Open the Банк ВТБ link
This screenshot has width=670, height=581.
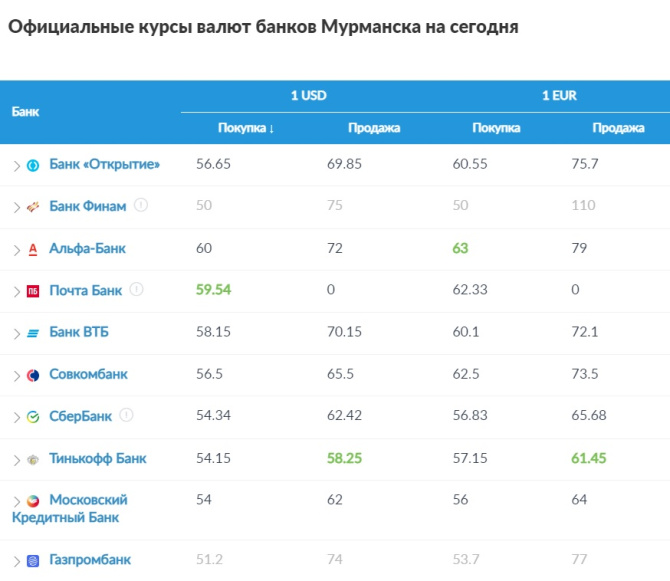click(82, 332)
